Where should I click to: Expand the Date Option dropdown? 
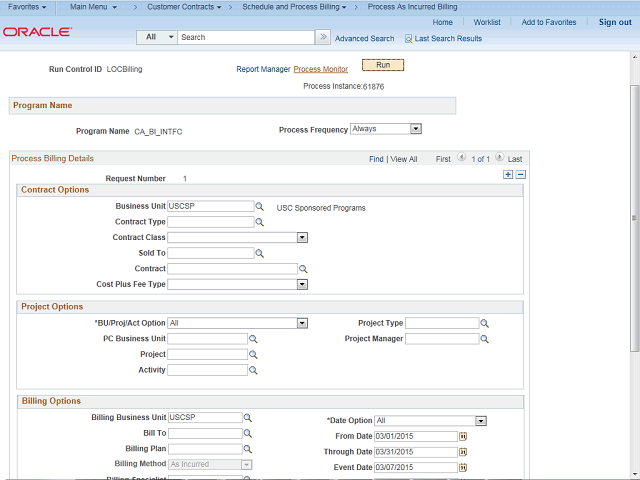click(x=481, y=421)
